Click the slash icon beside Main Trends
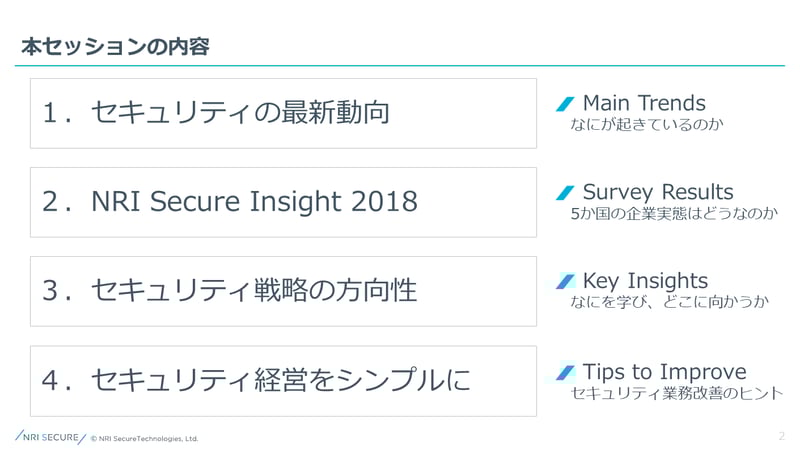800x450 pixels. [x=565, y=104]
